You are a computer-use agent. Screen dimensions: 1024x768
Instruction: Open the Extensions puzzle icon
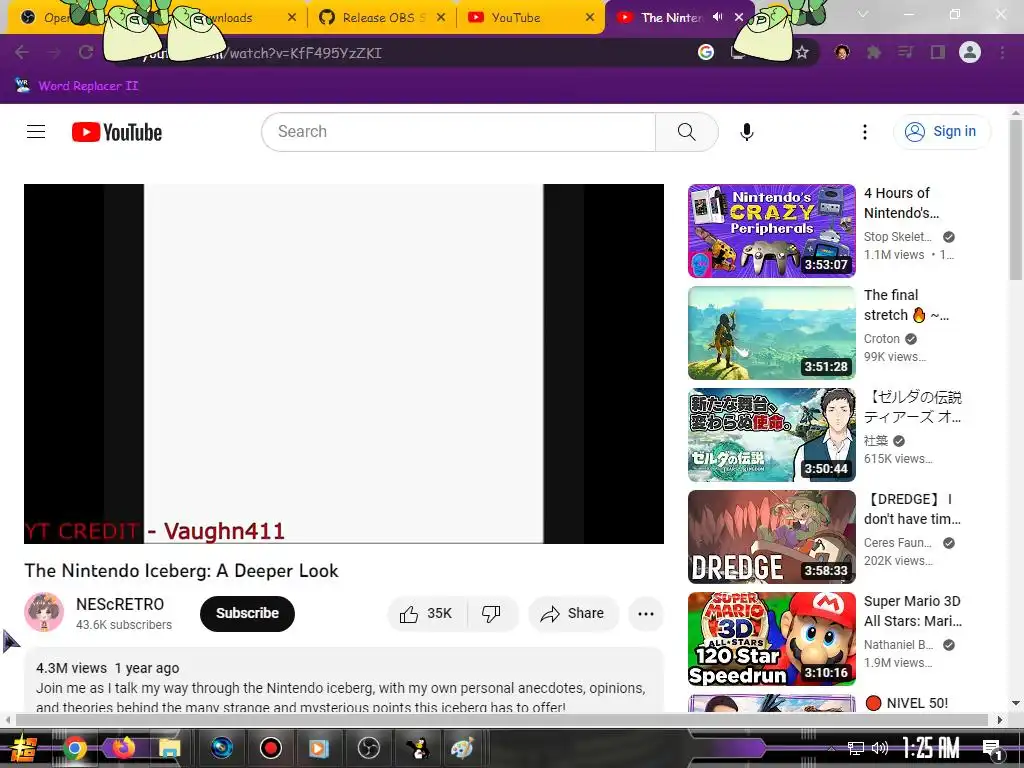point(874,52)
